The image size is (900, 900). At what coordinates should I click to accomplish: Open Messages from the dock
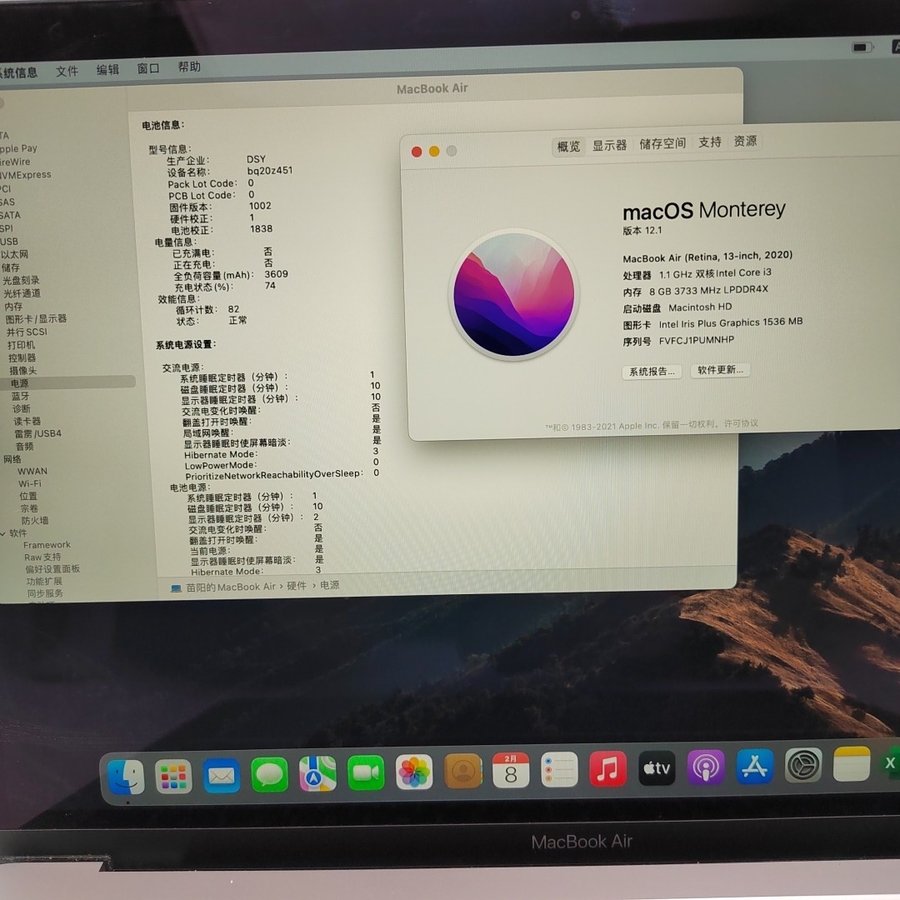point(269,774)
